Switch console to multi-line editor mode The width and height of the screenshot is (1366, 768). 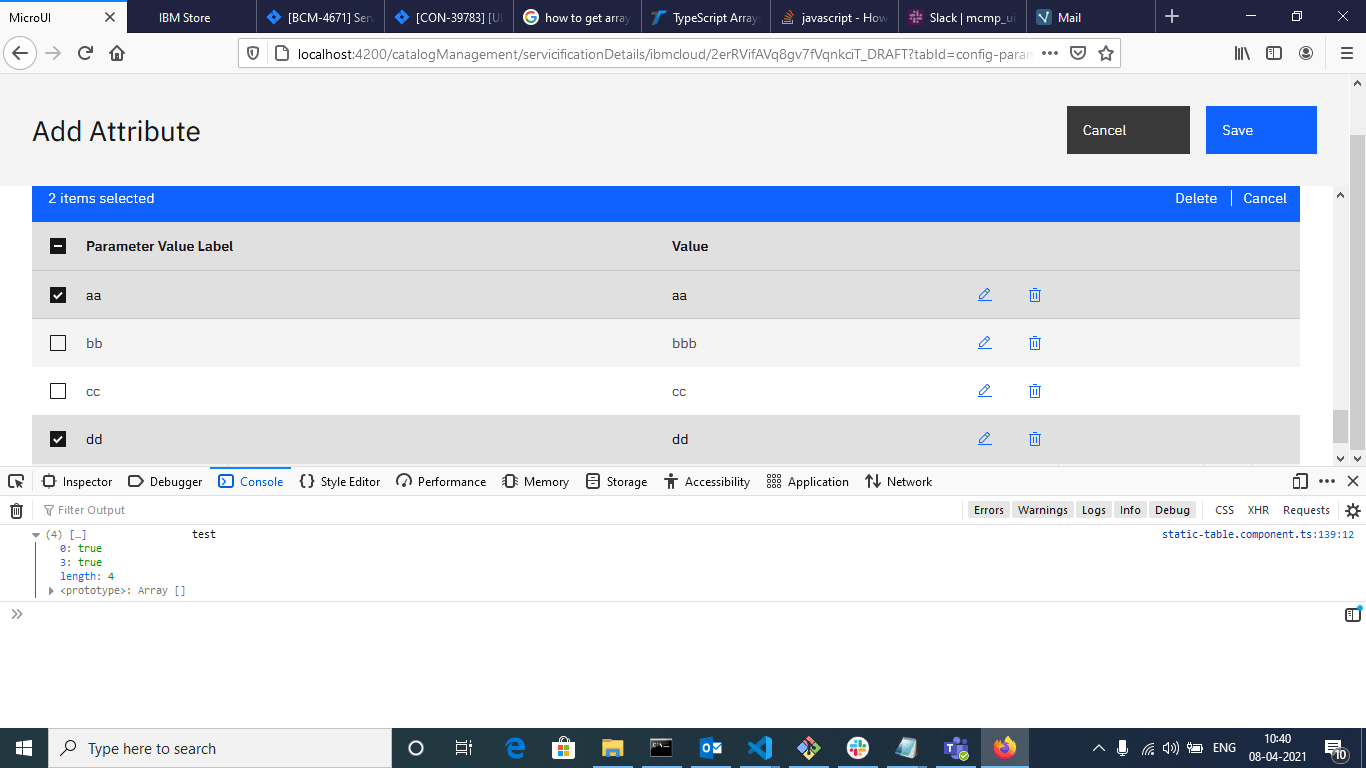pyautogui.click(x=1352, y=615)
